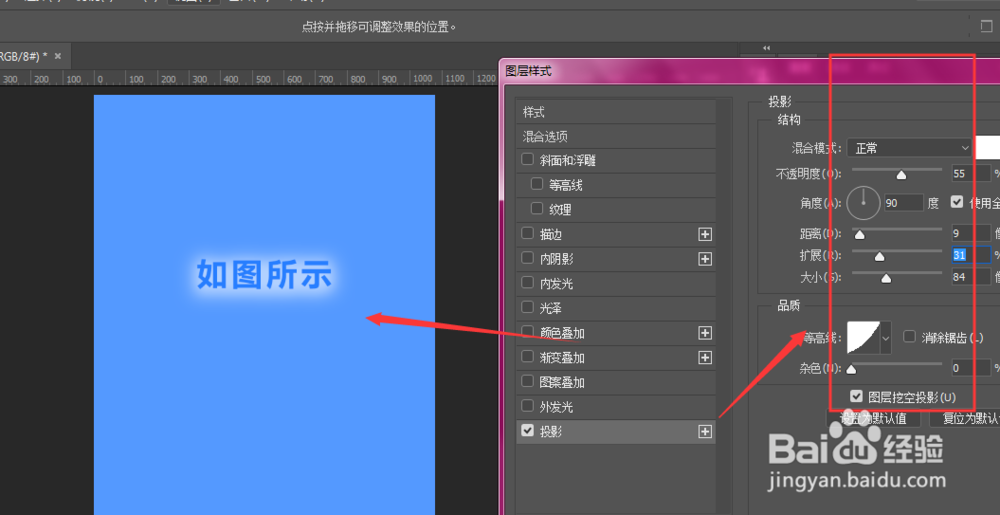Enable the 图案叠加 checkbox
This screenshot has width=1000, height=515.
(527, 381)
